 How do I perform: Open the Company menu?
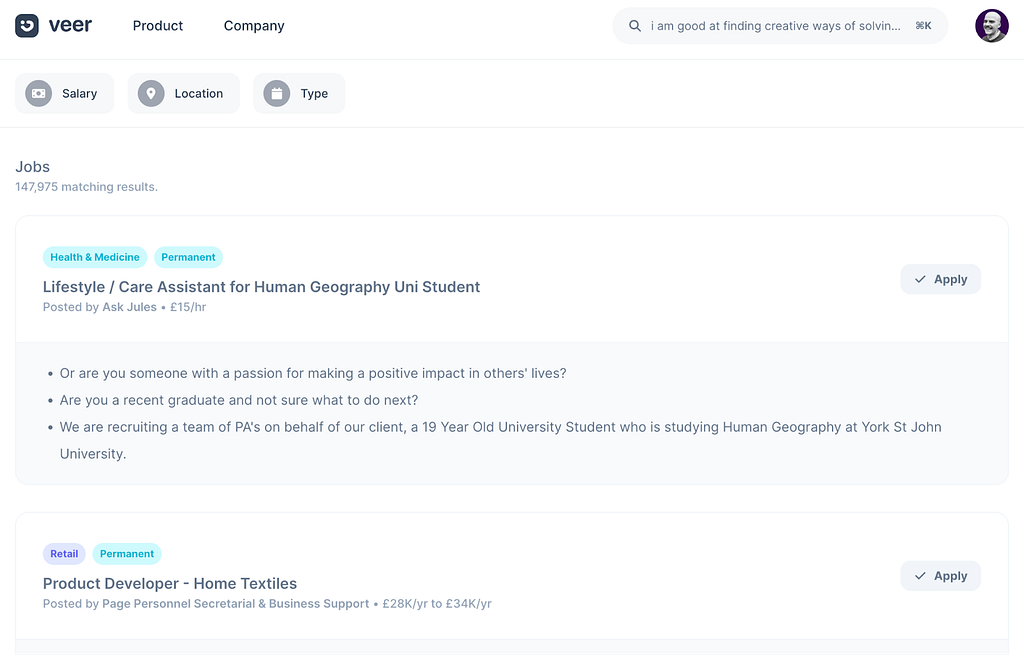(254, 26)
